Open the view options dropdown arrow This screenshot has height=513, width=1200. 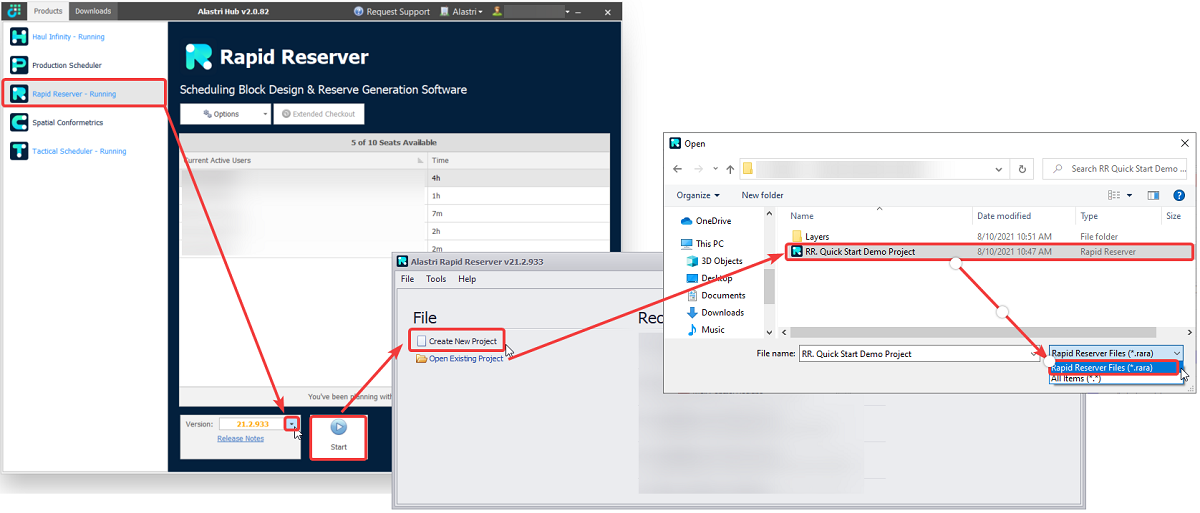(1130, 195)
